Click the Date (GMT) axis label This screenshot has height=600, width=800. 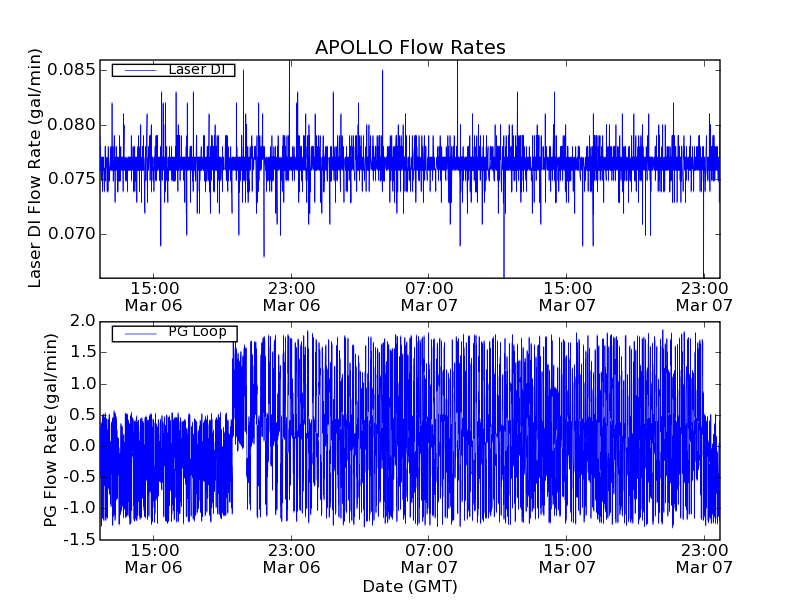(x=410, y=587)
